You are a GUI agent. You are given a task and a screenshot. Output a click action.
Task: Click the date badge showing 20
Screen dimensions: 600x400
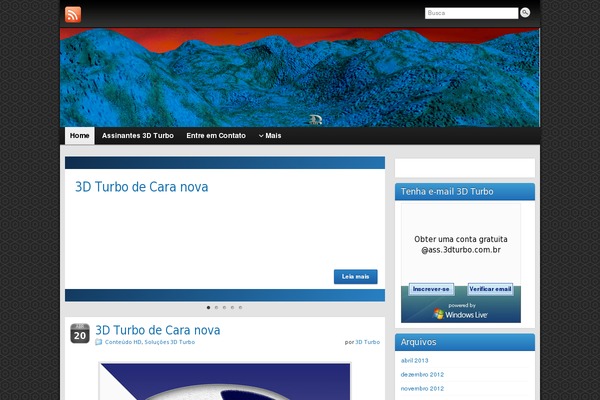[80, 333]
